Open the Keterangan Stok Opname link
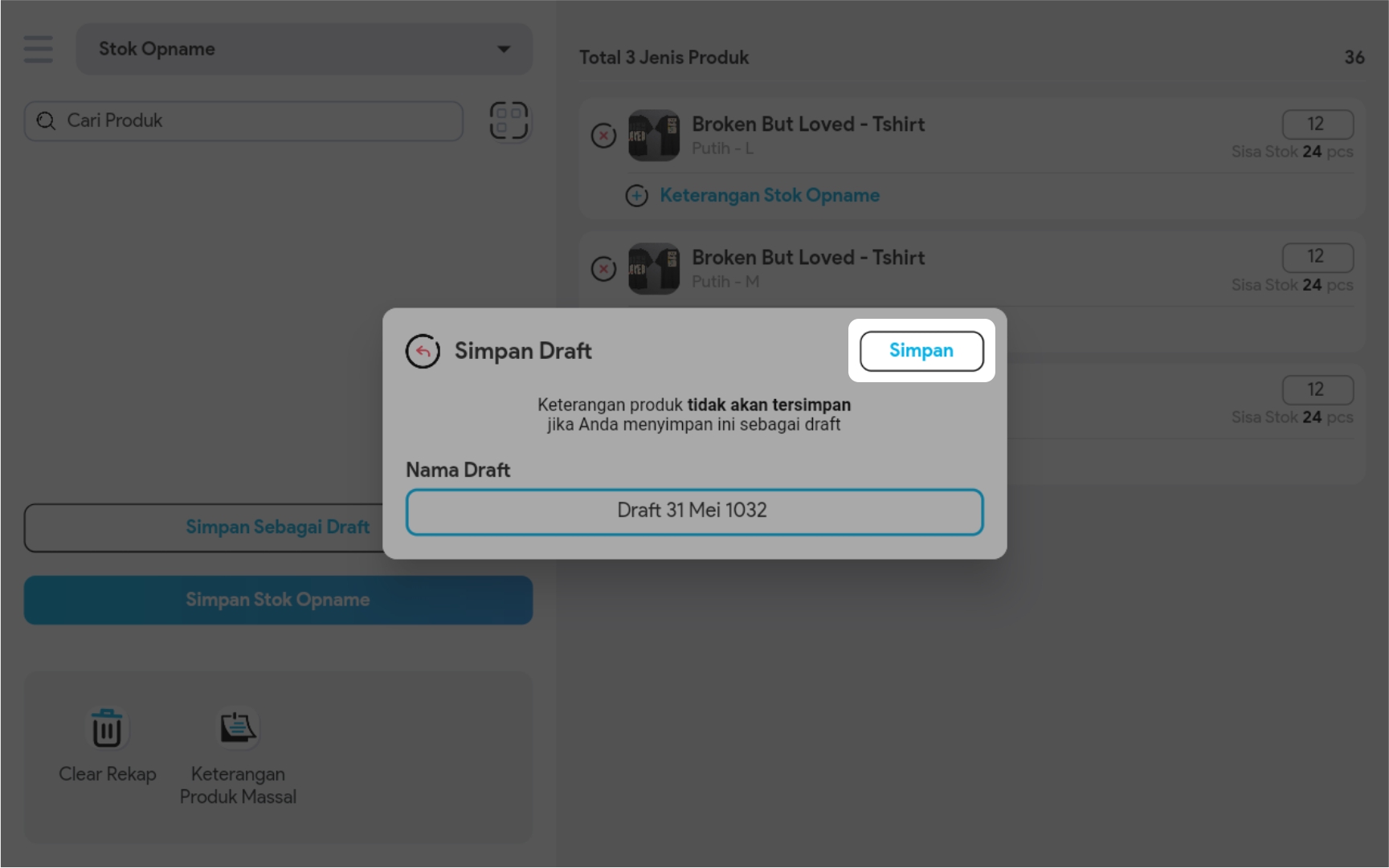The height and width of the screenshot is (868, 1389). pyautogui.click(x=769, y=196)
